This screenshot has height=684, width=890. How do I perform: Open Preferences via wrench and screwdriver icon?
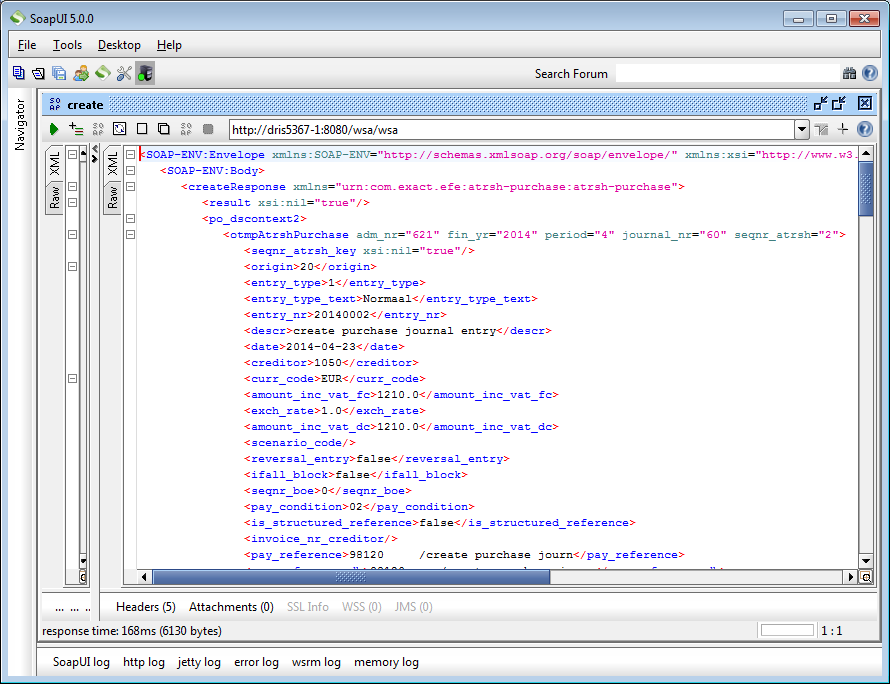click(x=124, y=73)
